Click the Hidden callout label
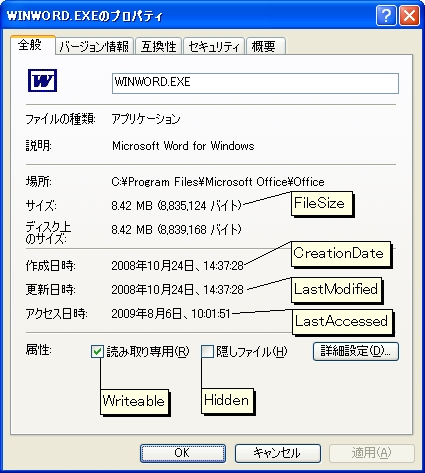This screenshot has width=425, height=473. click(227, 401)
